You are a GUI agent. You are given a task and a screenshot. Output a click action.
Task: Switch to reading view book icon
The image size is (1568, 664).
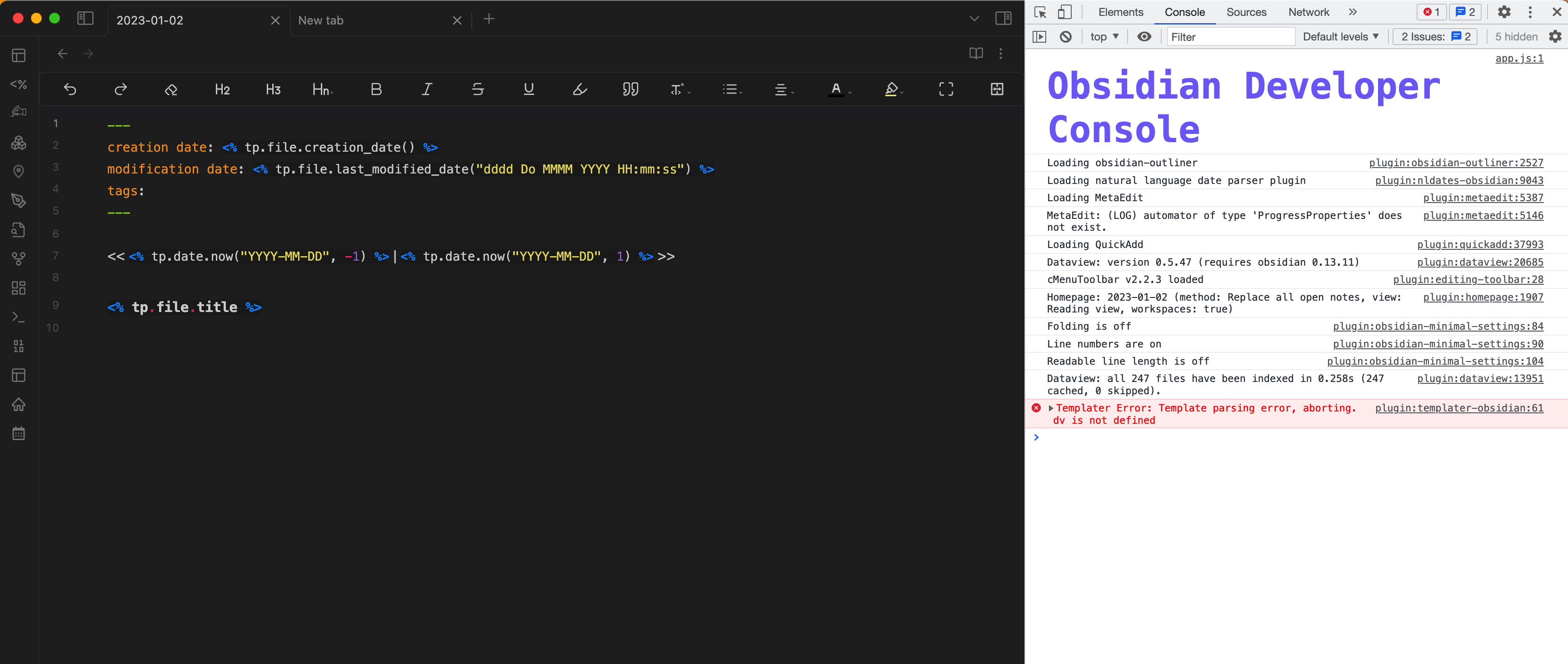[976, 54]
